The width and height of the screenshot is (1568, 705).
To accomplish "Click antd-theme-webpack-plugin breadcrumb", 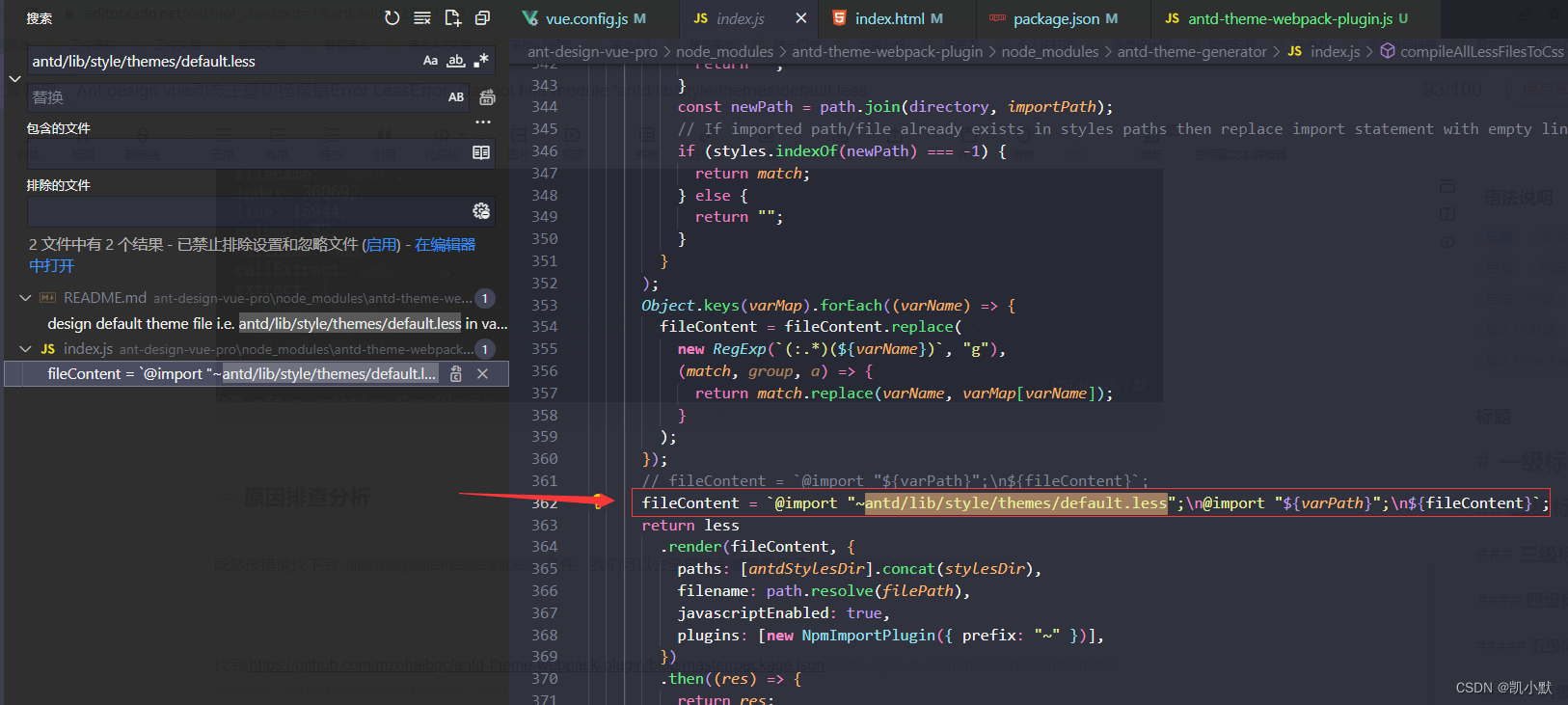I will (x=887, y=52).
